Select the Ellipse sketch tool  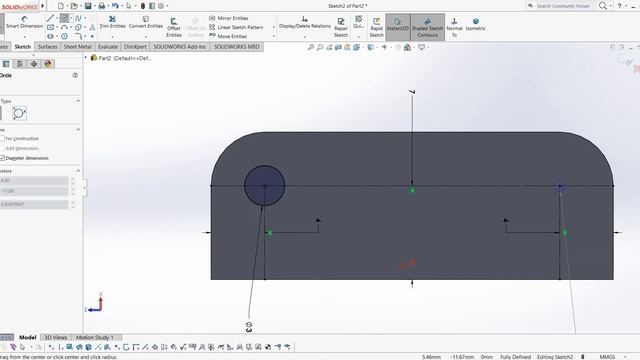[78, 27]
